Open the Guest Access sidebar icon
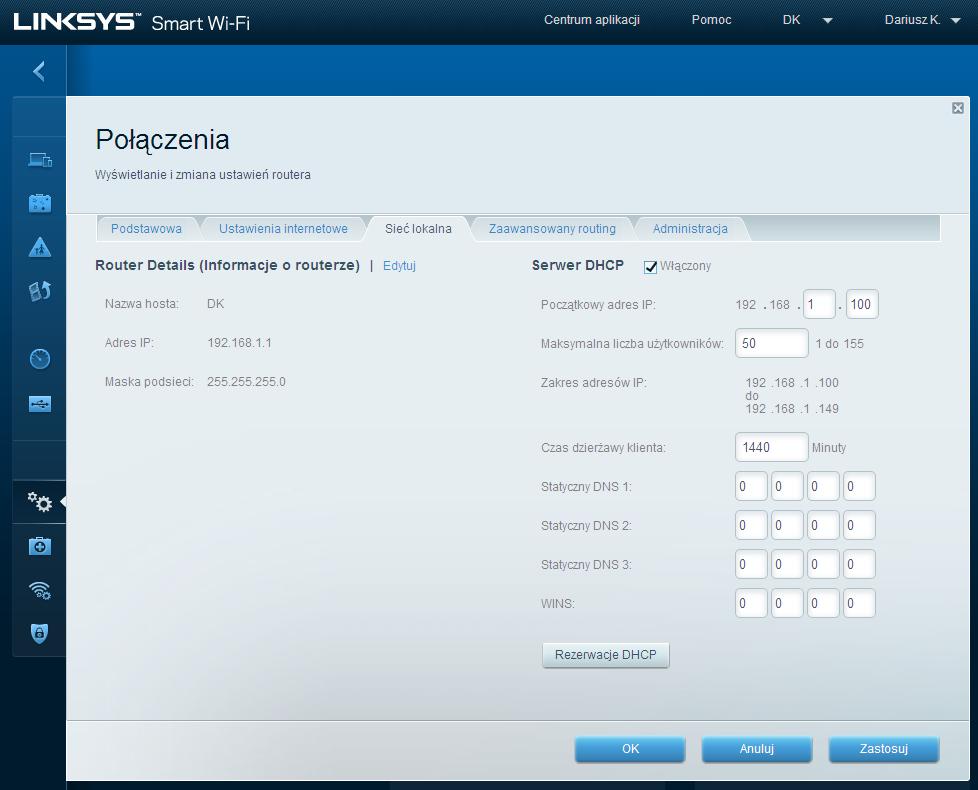 (39, 204)
